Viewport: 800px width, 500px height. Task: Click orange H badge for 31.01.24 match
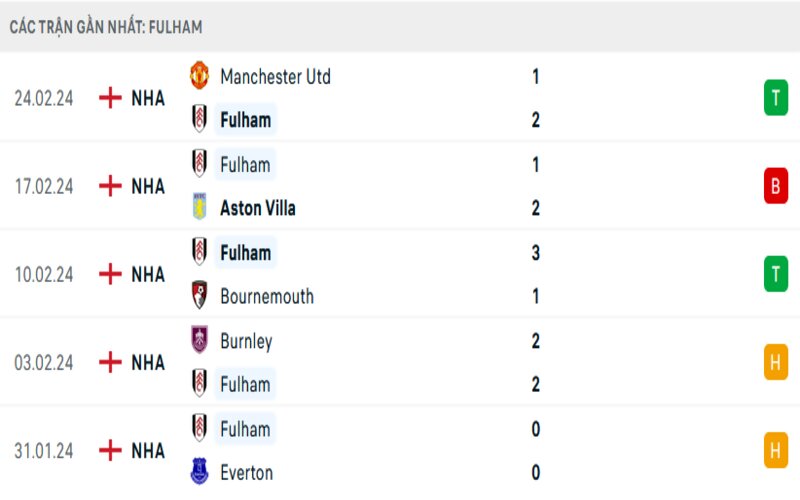point(776,450)
